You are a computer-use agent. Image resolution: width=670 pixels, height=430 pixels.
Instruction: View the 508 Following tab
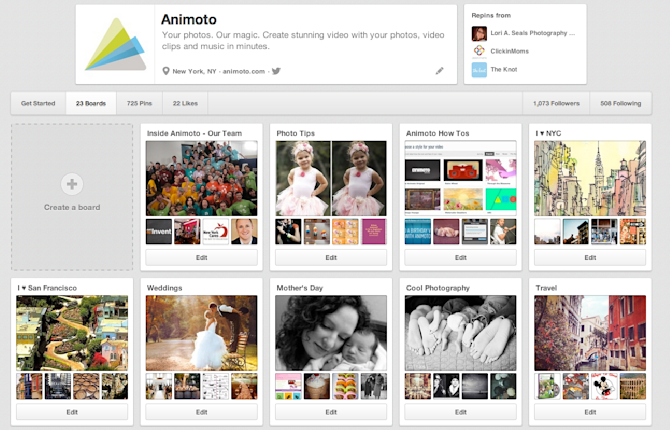tap(620, 103)
